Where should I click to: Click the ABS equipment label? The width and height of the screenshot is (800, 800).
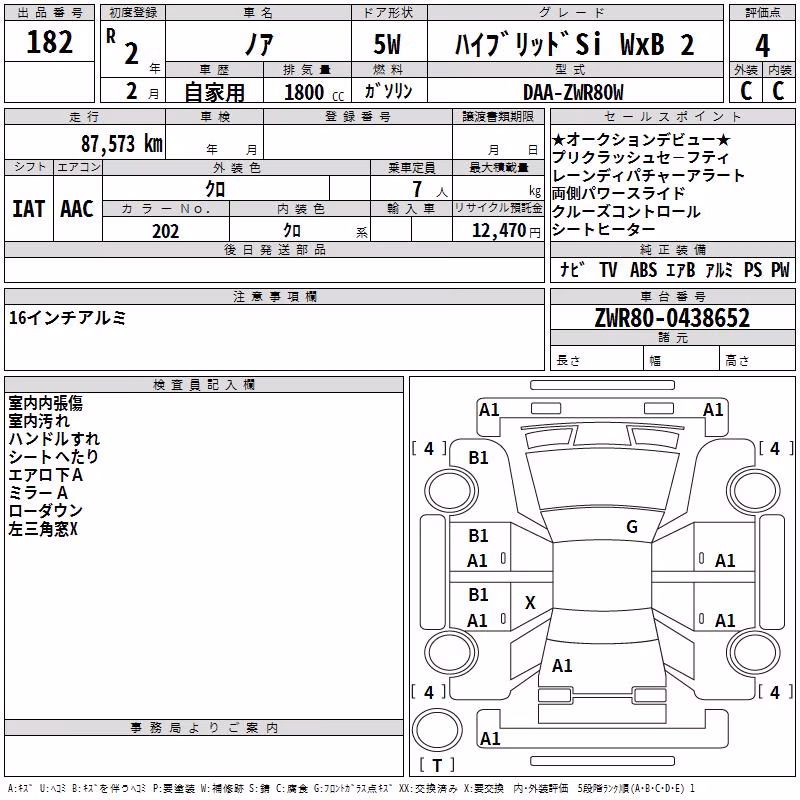pyautogui.click(x=643, y=269)
